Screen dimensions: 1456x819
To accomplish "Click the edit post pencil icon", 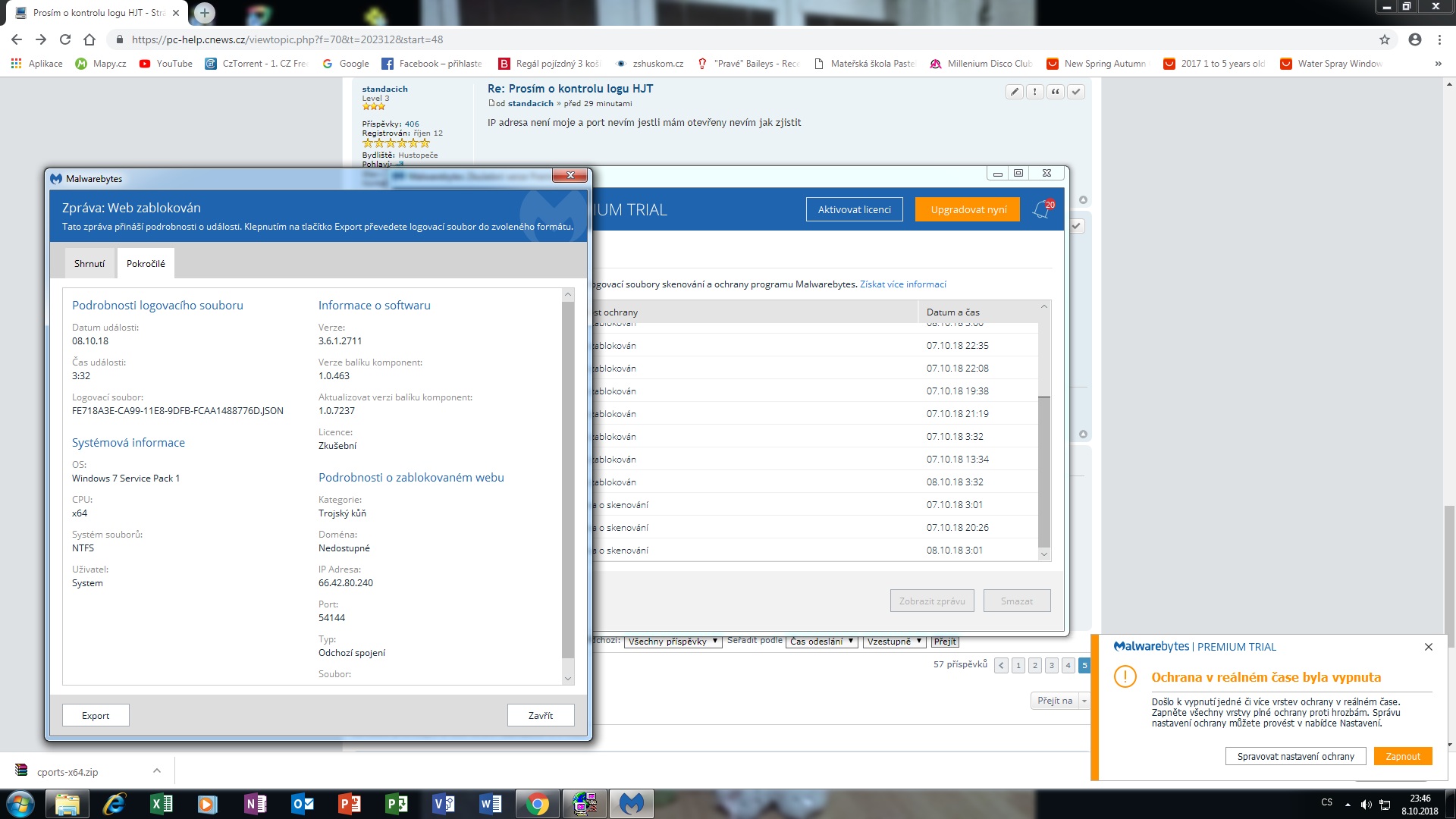I will (x=1014, y=92).
